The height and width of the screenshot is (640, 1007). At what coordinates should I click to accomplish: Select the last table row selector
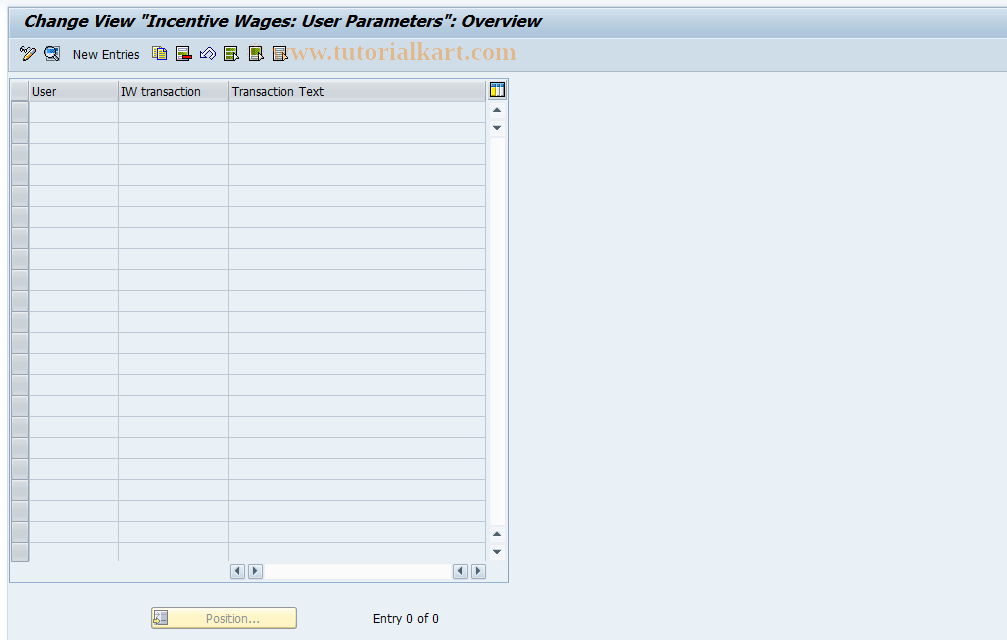(x=20, y=552)
